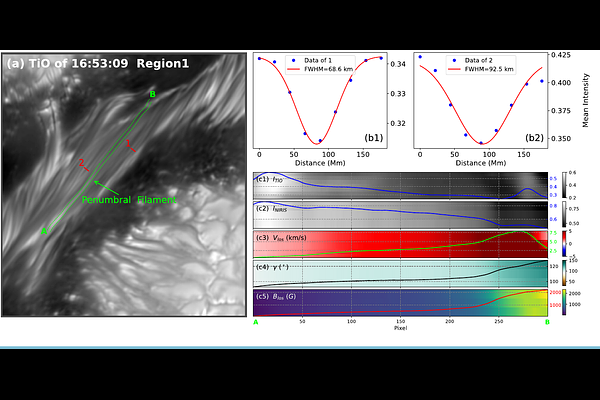The image size is (600, 400).
Task: Click the TiO of 16:53:09 Region1 title
Action: (x=98, y=63)
